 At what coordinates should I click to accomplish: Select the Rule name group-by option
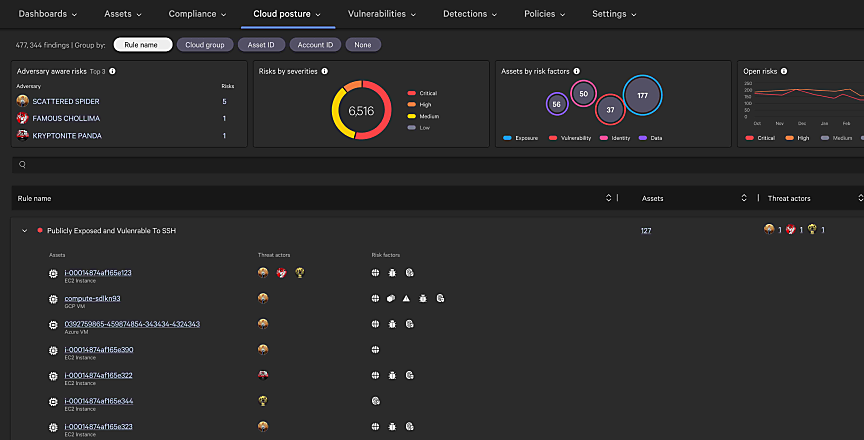(x=142, y=45)
